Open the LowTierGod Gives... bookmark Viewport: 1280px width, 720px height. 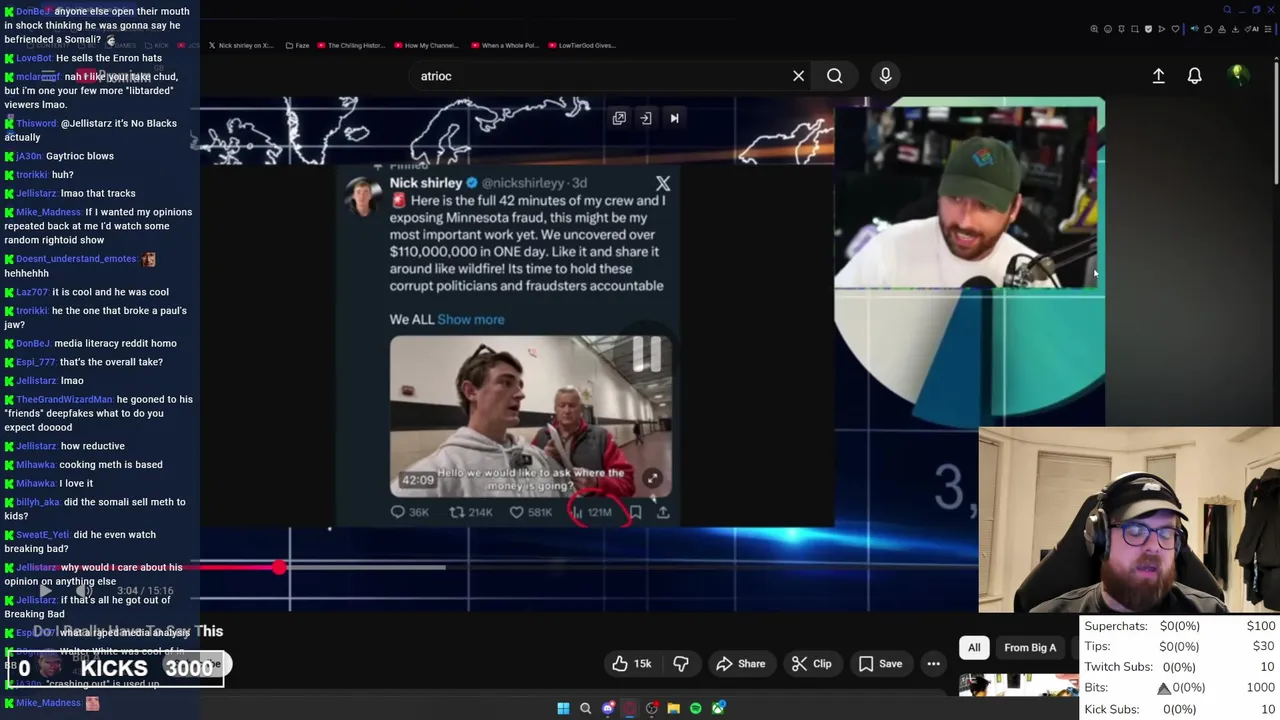(x=582, y=45)
